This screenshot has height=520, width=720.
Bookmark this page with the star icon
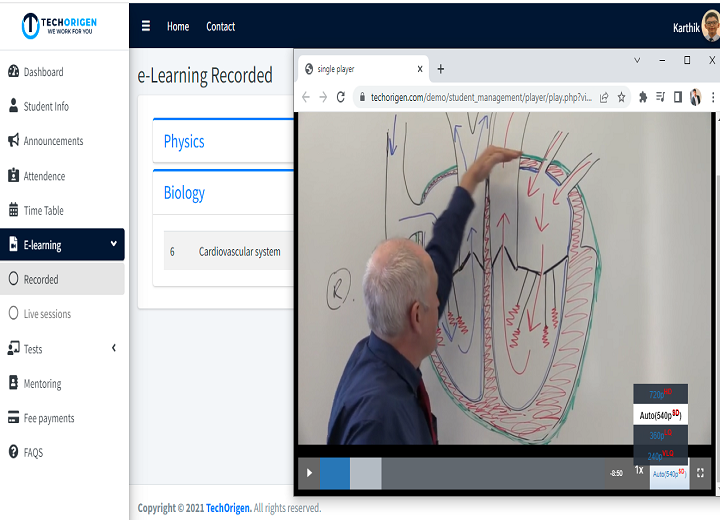[x=621, y=97]
